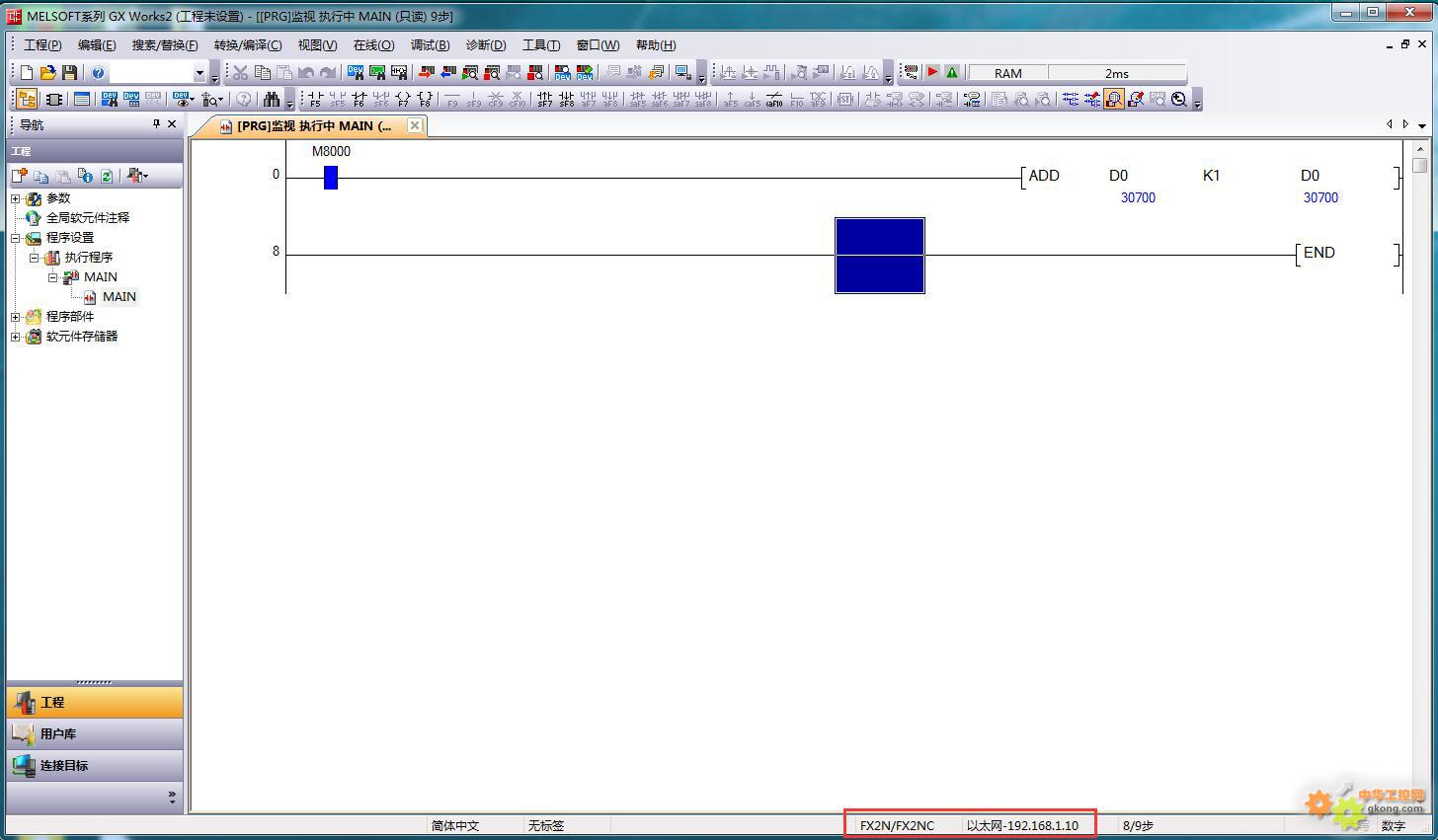Screen dimensions: 1438x840
Task: Open the 连接目标 panel button
Action: tap(63, 765)
